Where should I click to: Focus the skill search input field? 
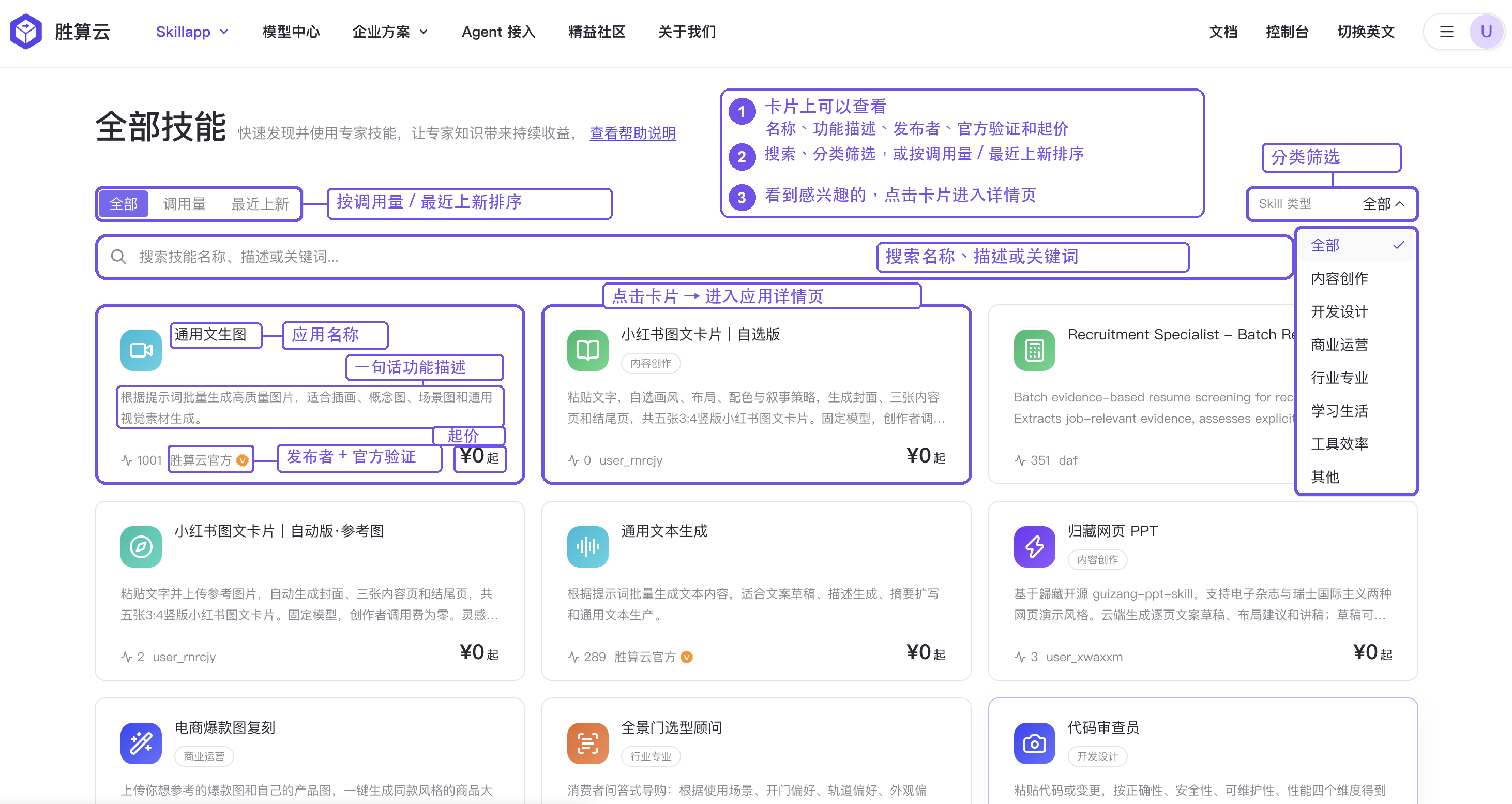(694, 257)
